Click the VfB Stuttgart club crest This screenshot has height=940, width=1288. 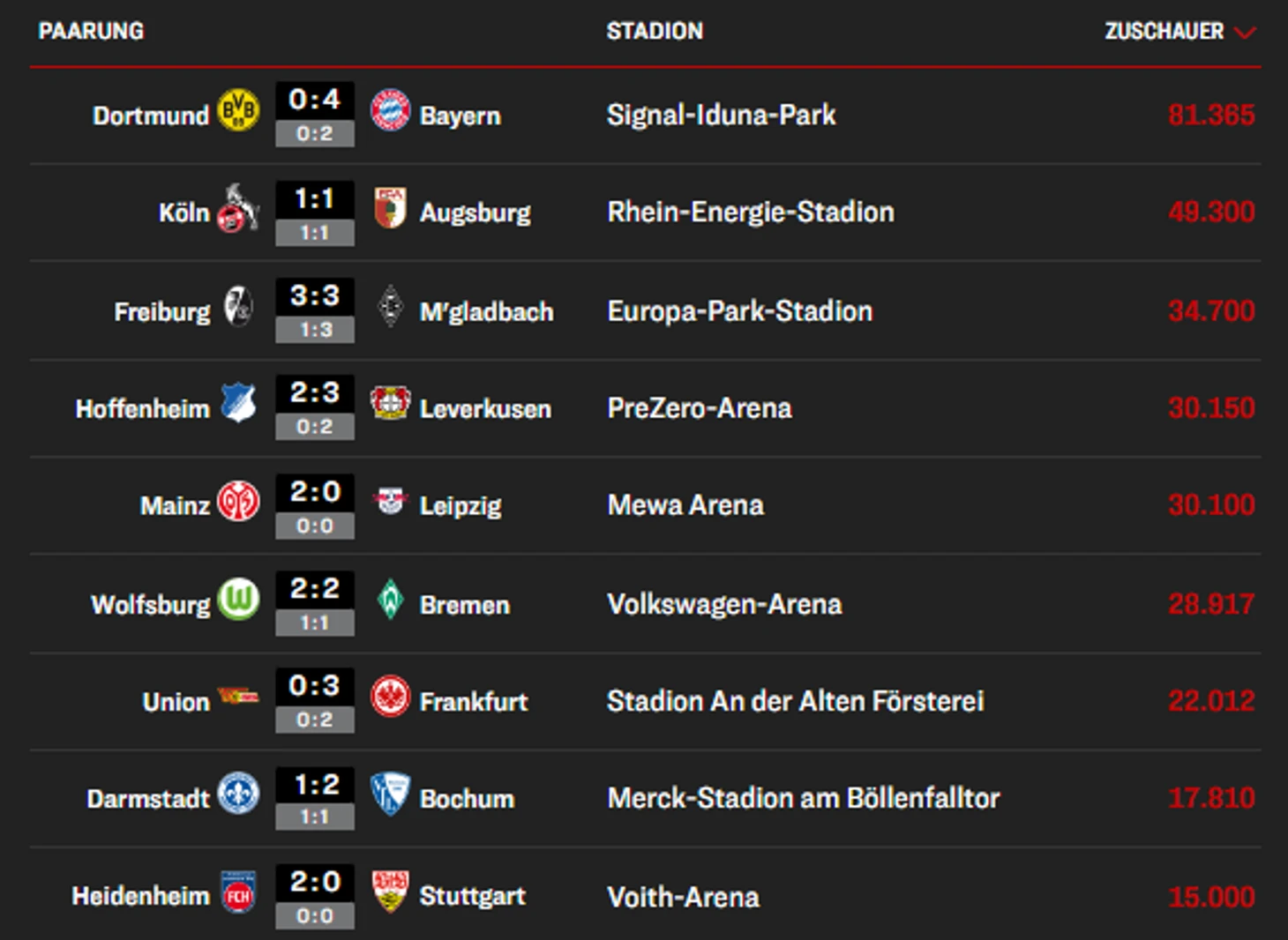pyautogui.click(x=390, y=891)
